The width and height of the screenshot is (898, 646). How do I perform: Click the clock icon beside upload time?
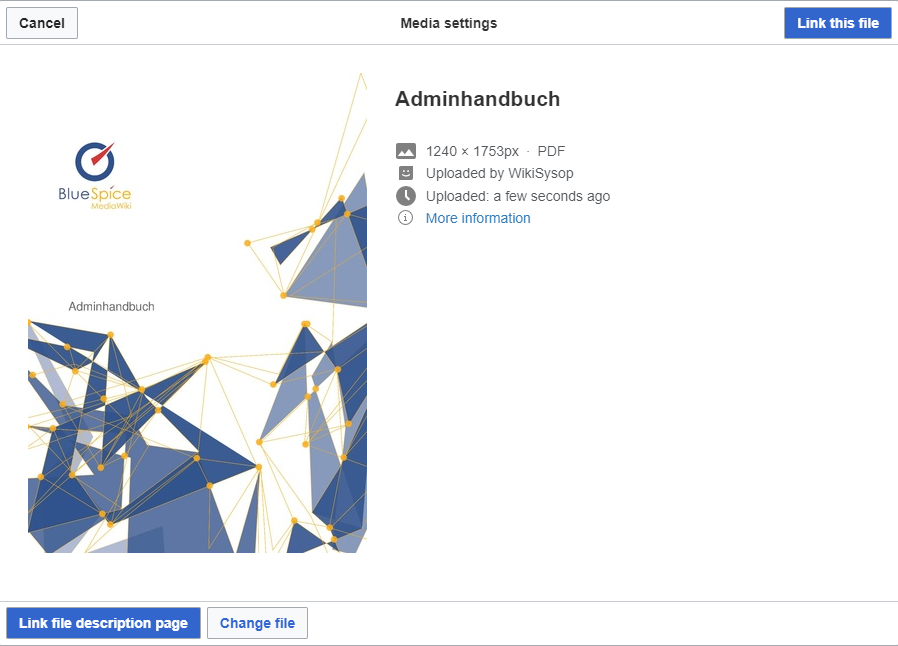tap(405, 196)
